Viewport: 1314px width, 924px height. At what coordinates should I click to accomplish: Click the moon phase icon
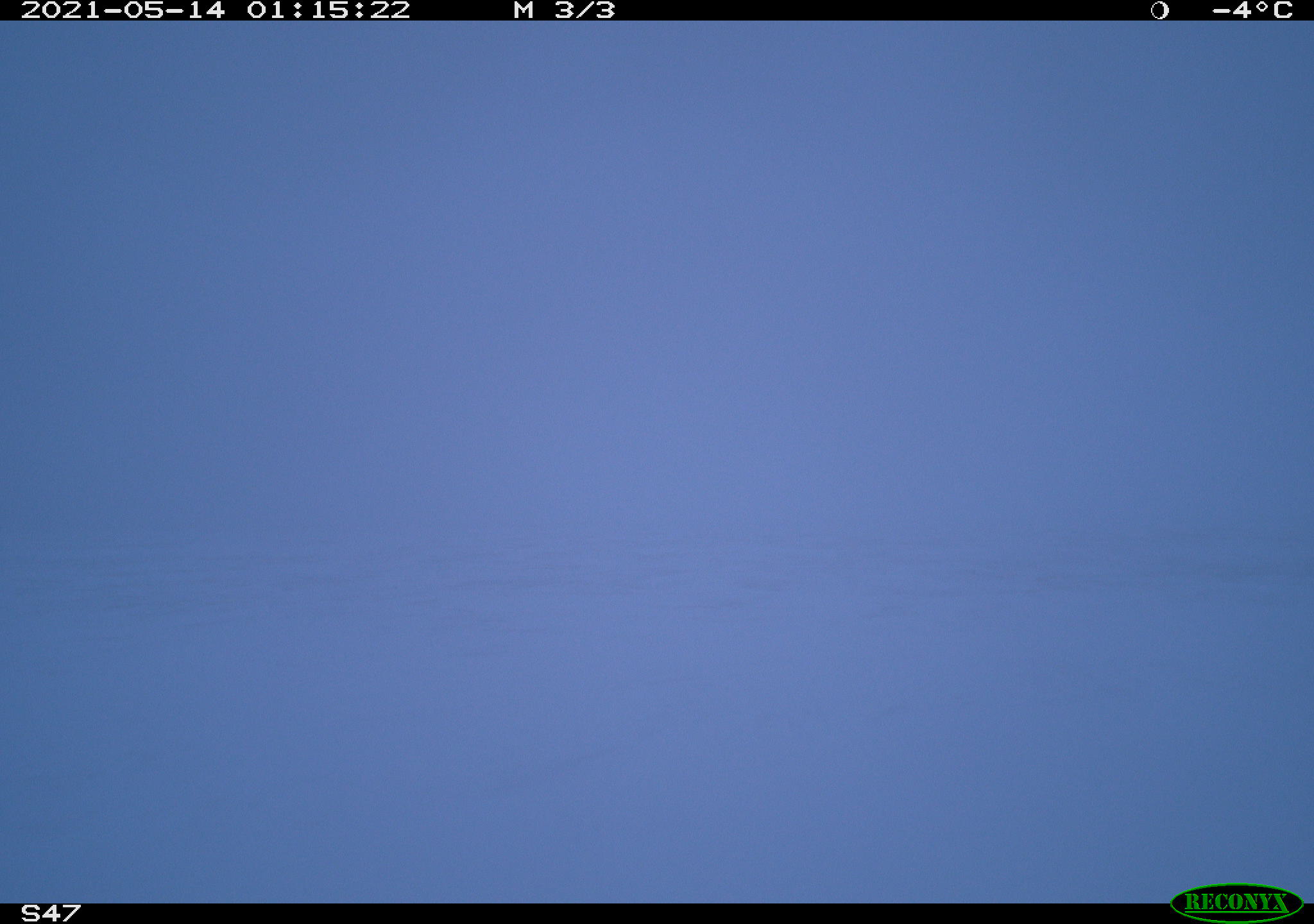1159,10
